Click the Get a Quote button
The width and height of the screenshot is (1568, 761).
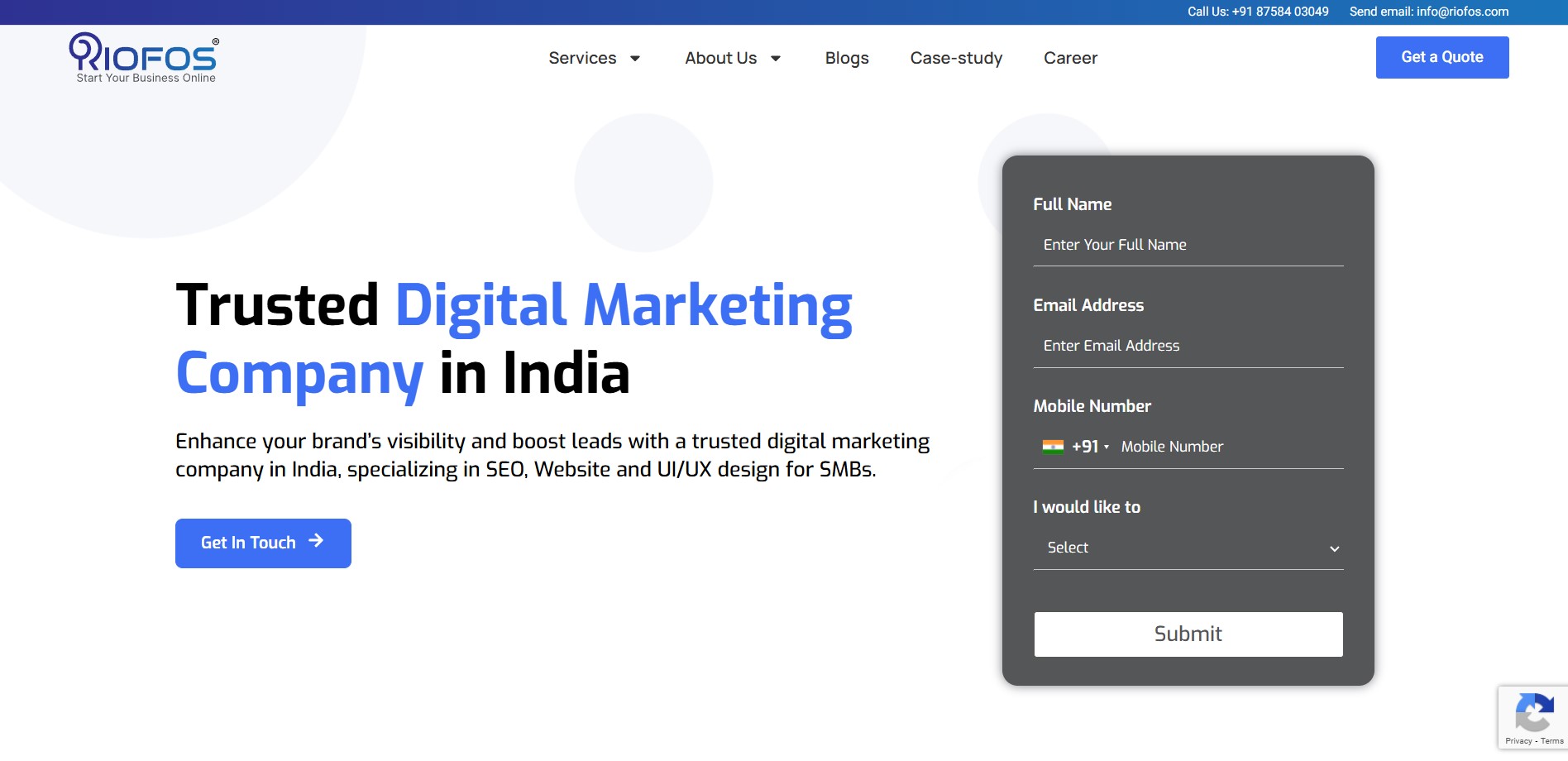coord(1442,57)
